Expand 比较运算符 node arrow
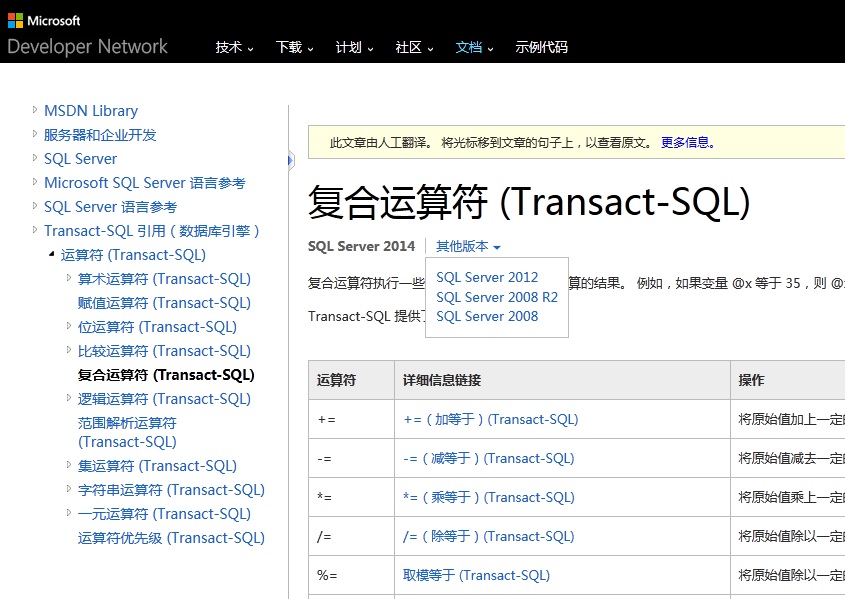Image resolution: width=845 pixels, height=599 pixels. pyautogui.click(x=68, y=350)
